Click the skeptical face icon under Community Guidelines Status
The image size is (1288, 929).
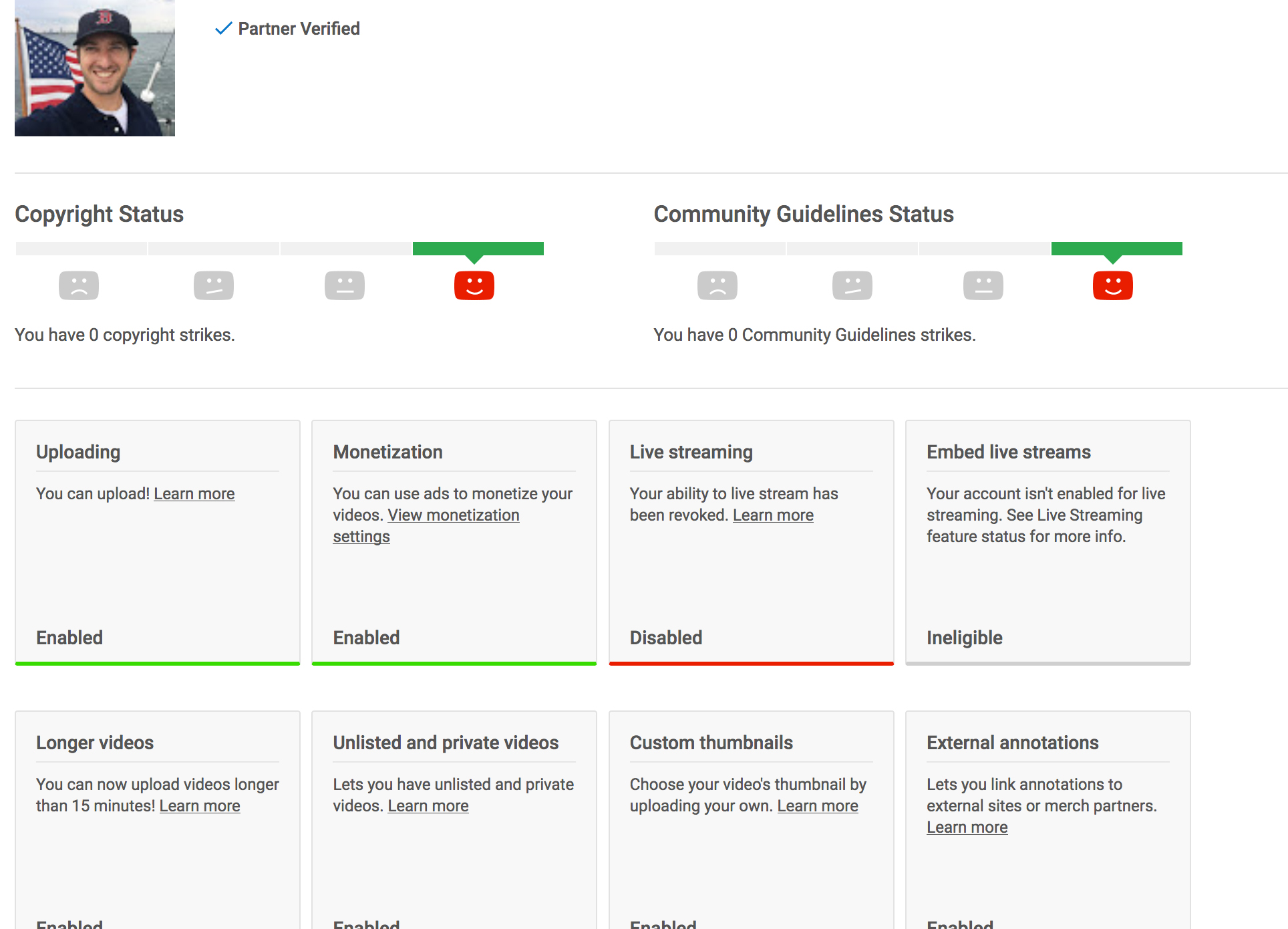[852, 285]
